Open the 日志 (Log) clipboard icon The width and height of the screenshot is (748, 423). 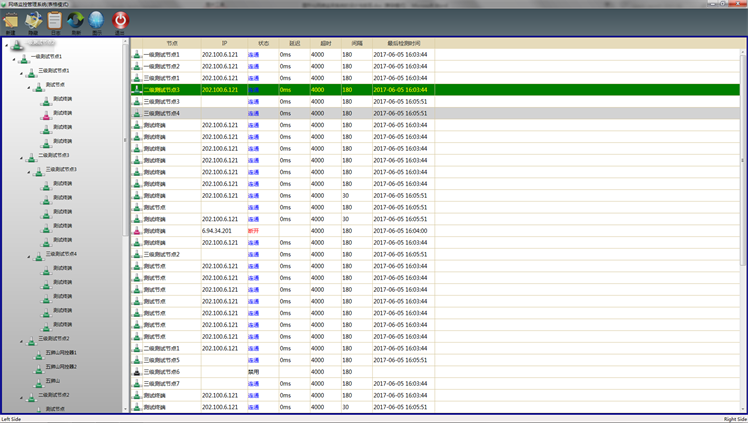point(54,20)
